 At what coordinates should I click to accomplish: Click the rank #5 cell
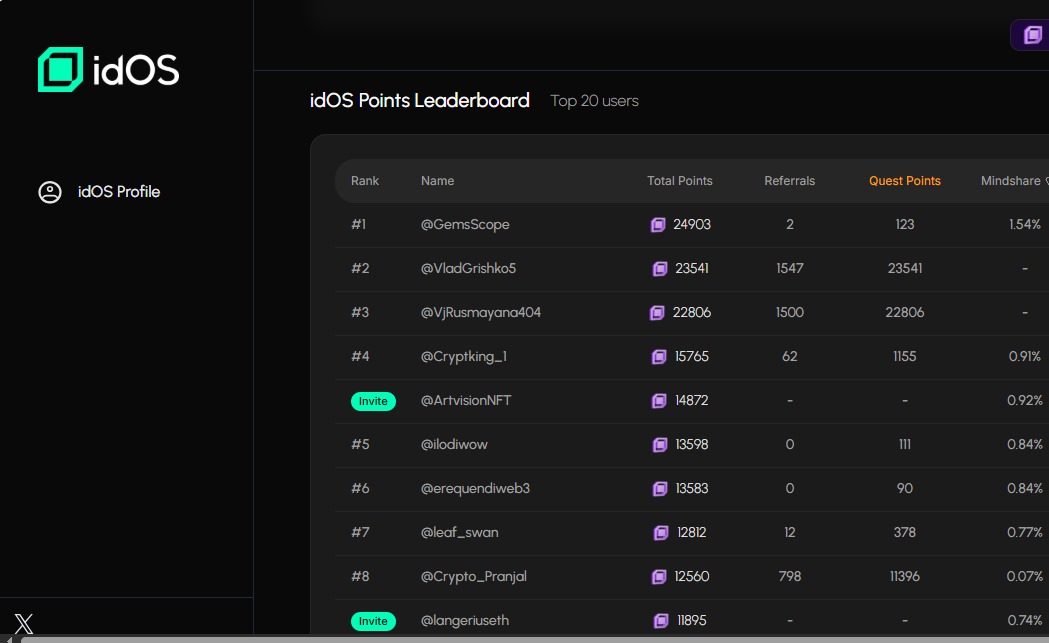pos(360,444)
